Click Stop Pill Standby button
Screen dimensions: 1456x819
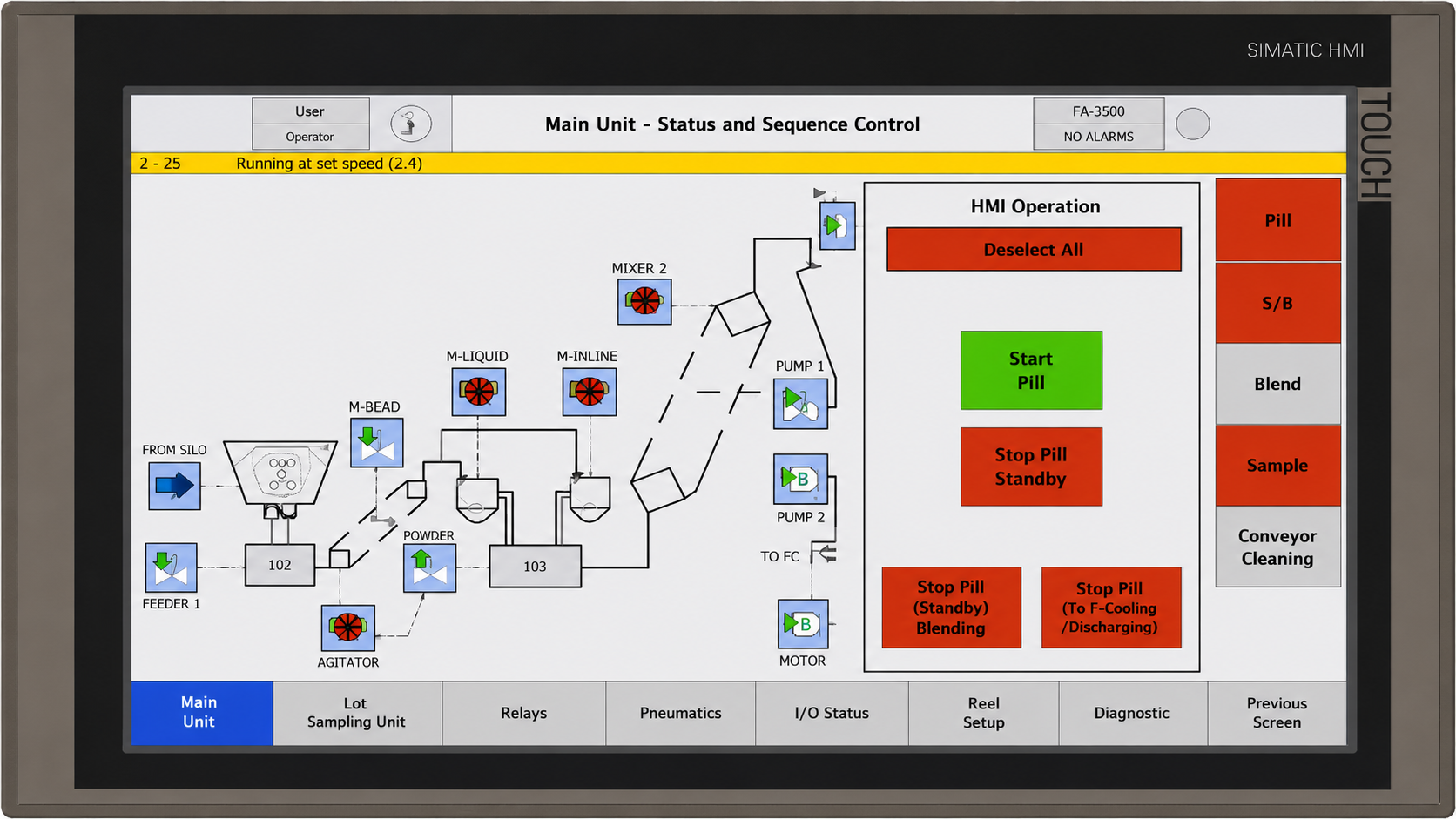tap(1031, 467)
